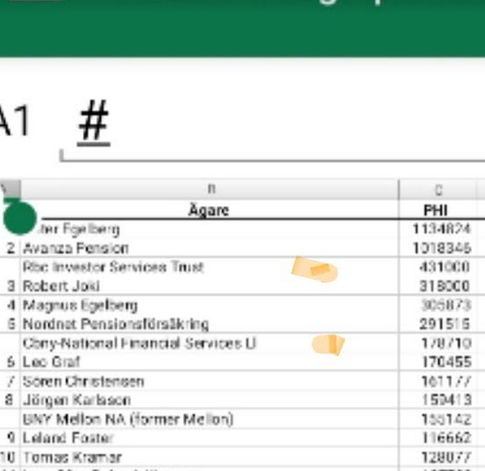Tap the green cell selection handle
This screenshot has width=485, height=471.
(x=20, y=218)
